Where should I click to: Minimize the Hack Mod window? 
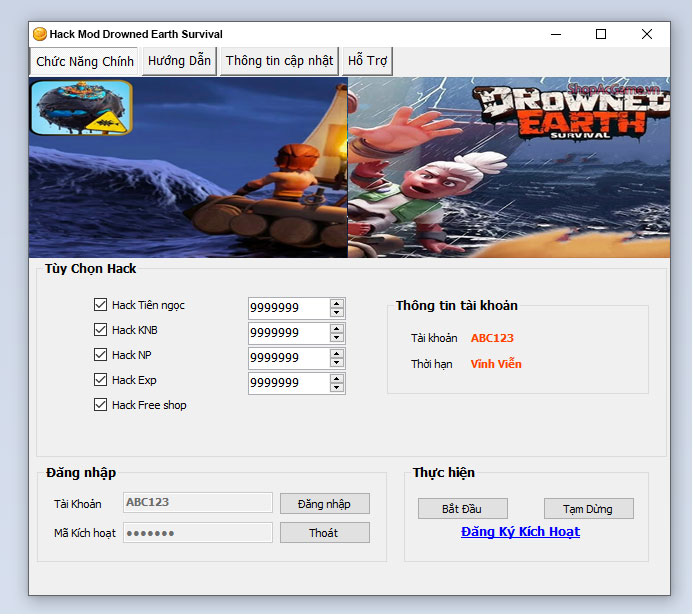556,34
